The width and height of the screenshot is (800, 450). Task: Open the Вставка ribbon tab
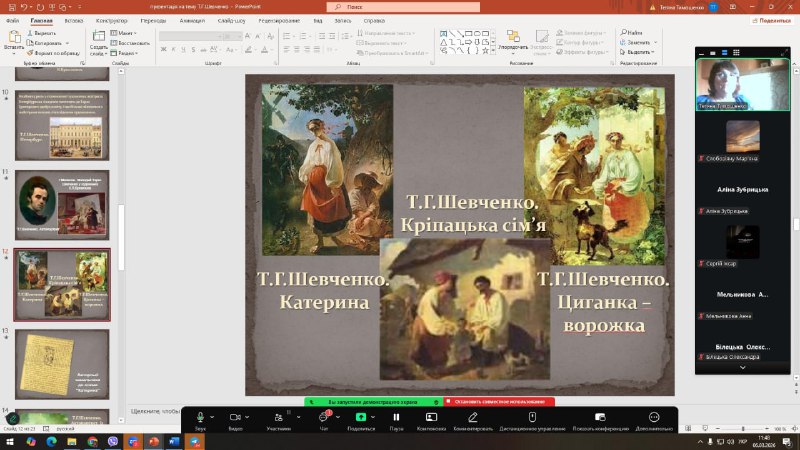73,19
